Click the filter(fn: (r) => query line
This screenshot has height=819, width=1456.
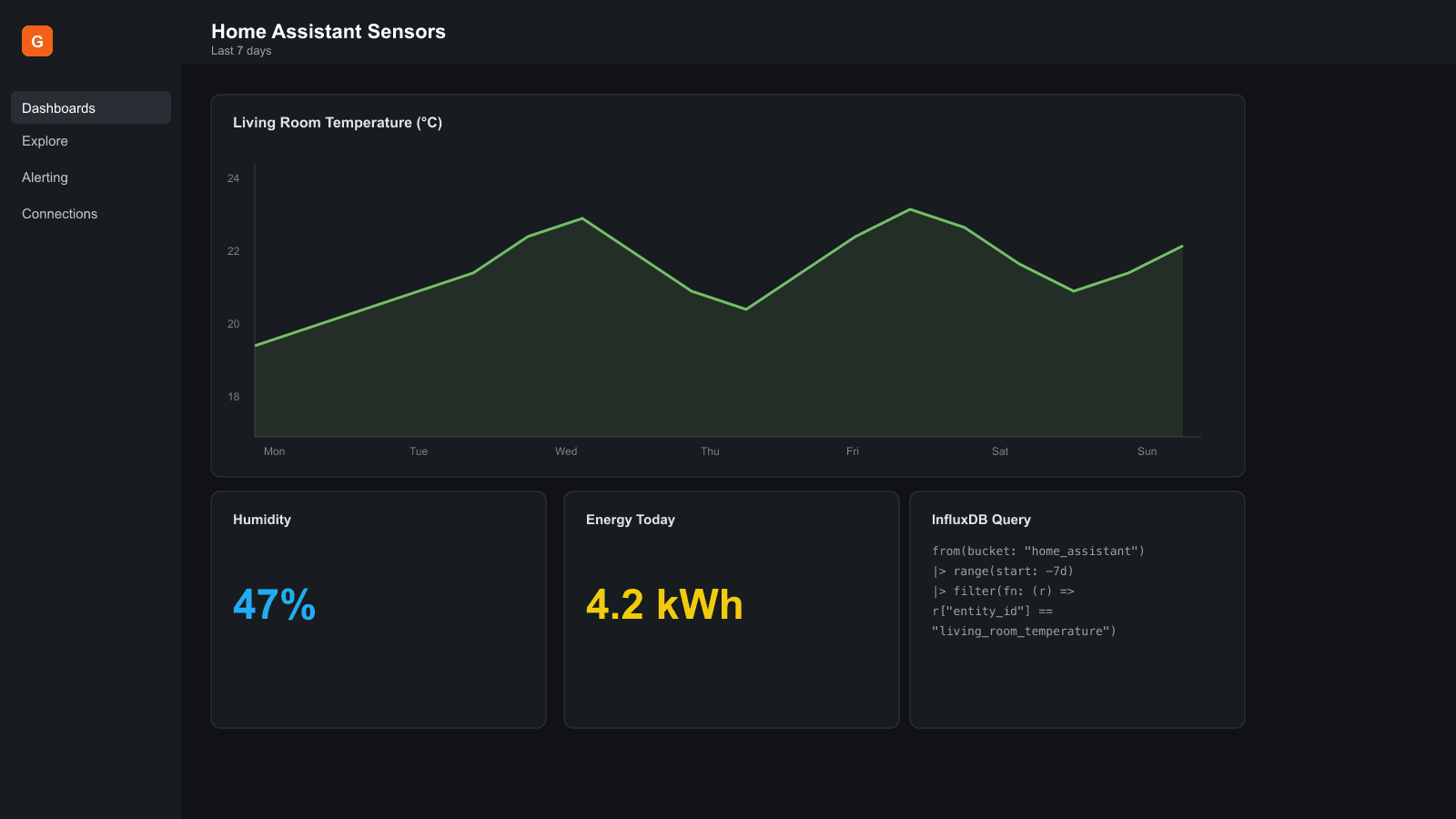tap(1003, 591)
